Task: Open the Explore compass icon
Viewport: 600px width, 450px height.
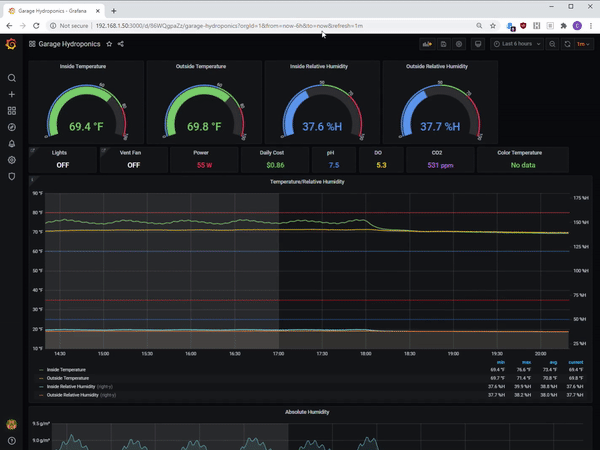Action: (12, 127)
